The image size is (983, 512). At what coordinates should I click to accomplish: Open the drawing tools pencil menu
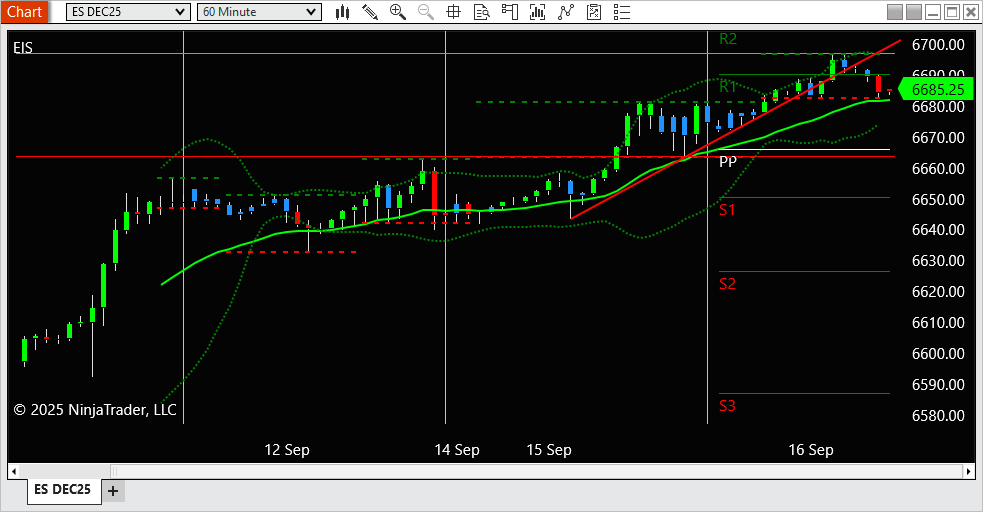[370, 12]
